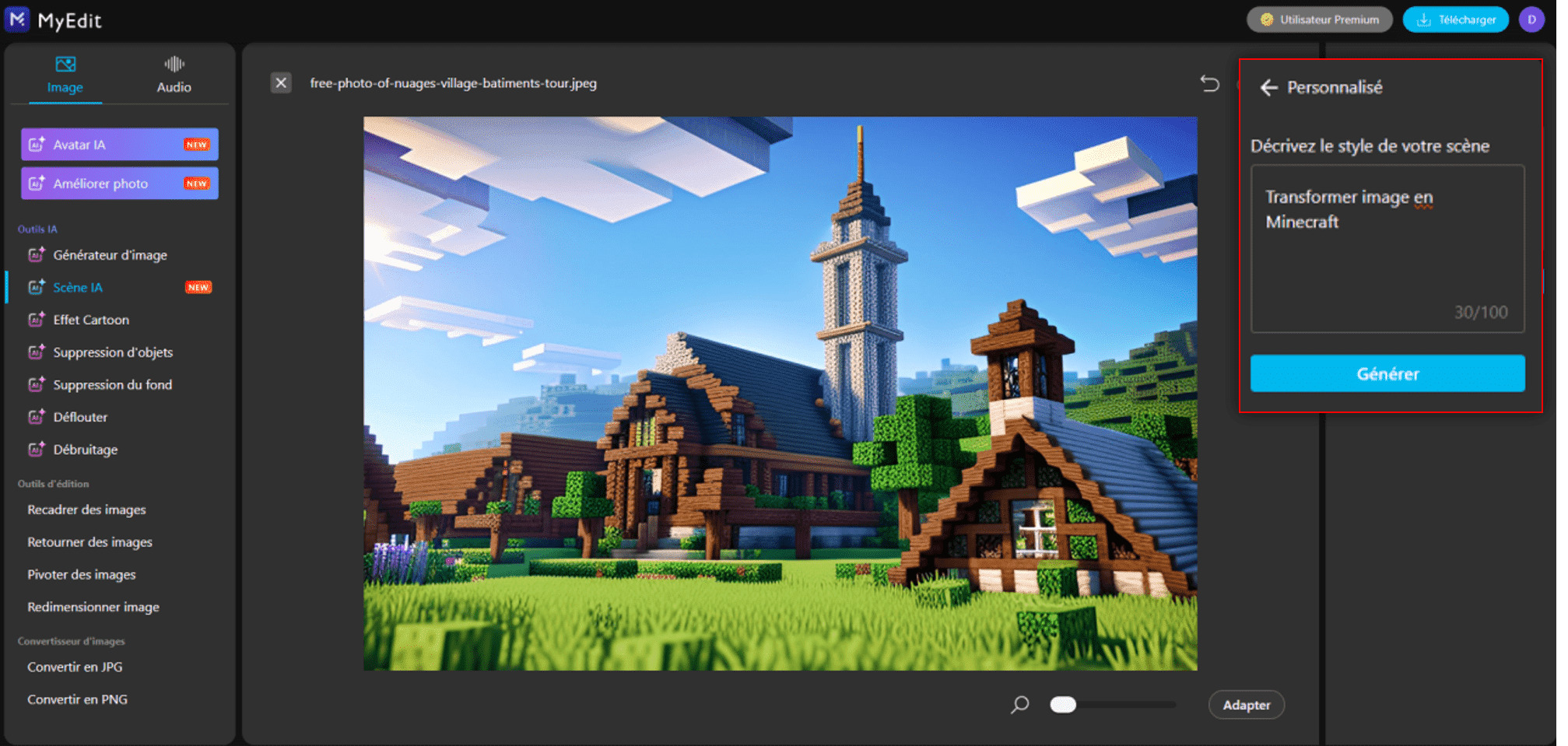Open the Suppression d'objets tool
Screen dimensions: 1568x746
point(113,352)
